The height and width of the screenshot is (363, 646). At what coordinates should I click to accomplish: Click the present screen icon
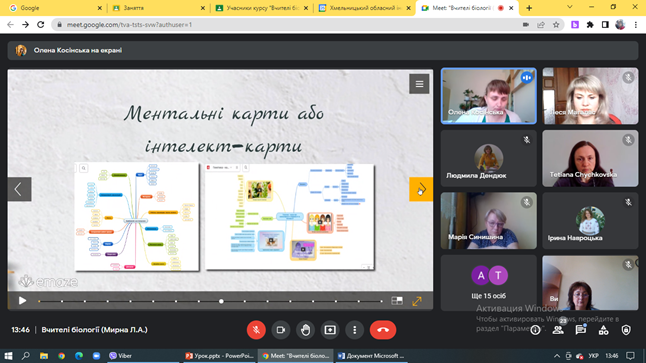click(330, 330)
